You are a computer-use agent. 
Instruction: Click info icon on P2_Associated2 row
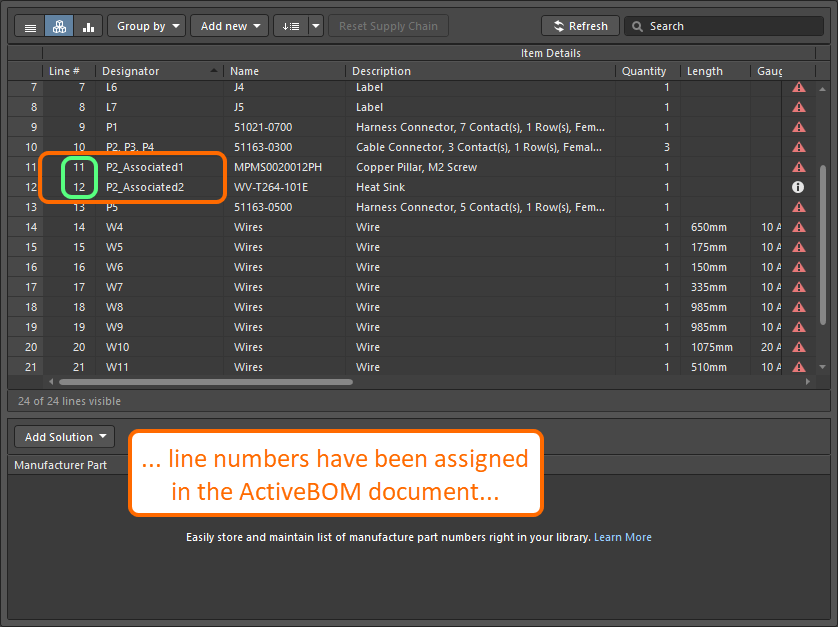point(798,187)
